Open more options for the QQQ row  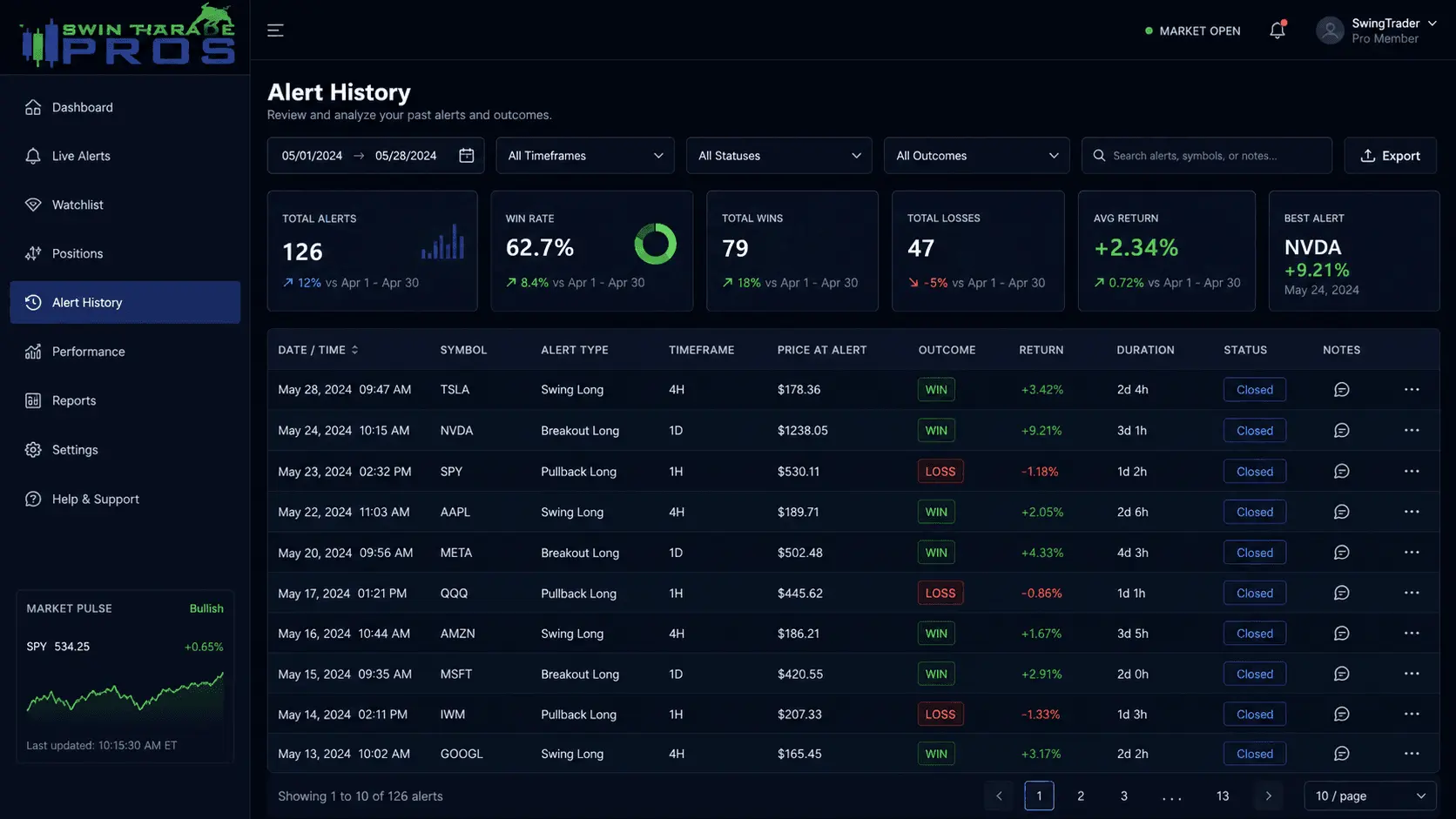pyautogui.click(x=1412, y=593)
